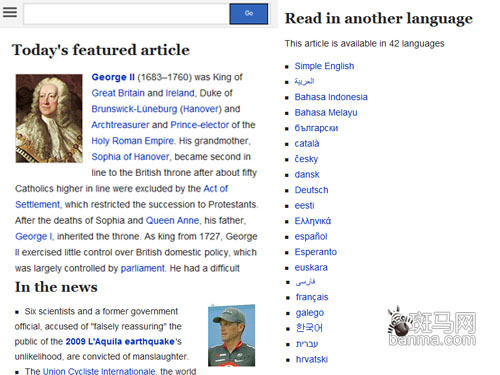Select the eesti language link
Image resolution: width=500 pixels, height=375 pixels.
pyautogui.click(x=304, y=206)
